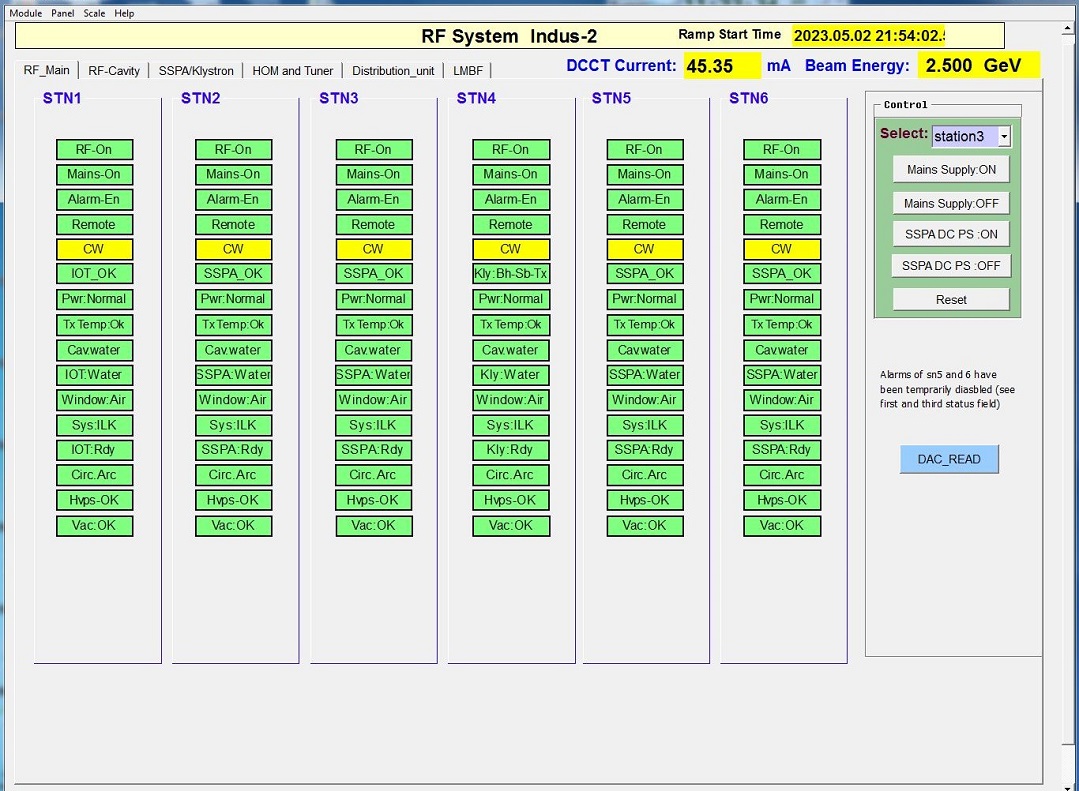
Task: Click the DAC_READ button
Action: click(949, 459)
